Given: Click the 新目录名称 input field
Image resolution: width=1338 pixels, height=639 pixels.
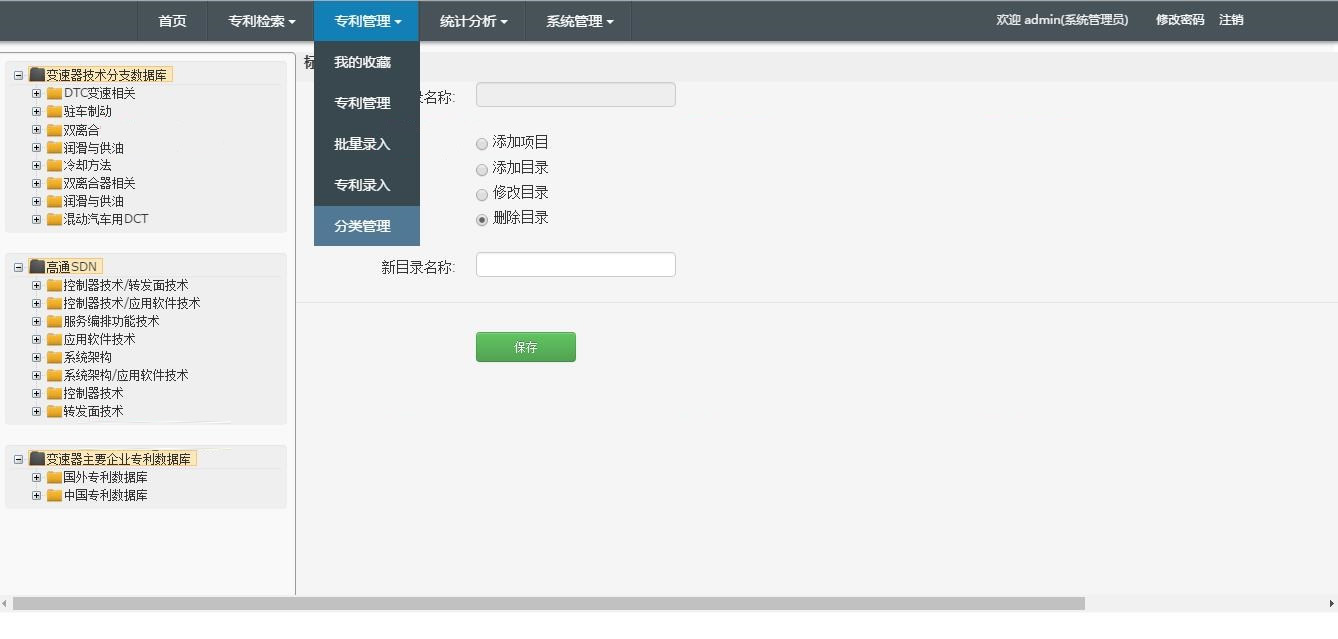Looking at the screenshot, I should click(576, 264).
